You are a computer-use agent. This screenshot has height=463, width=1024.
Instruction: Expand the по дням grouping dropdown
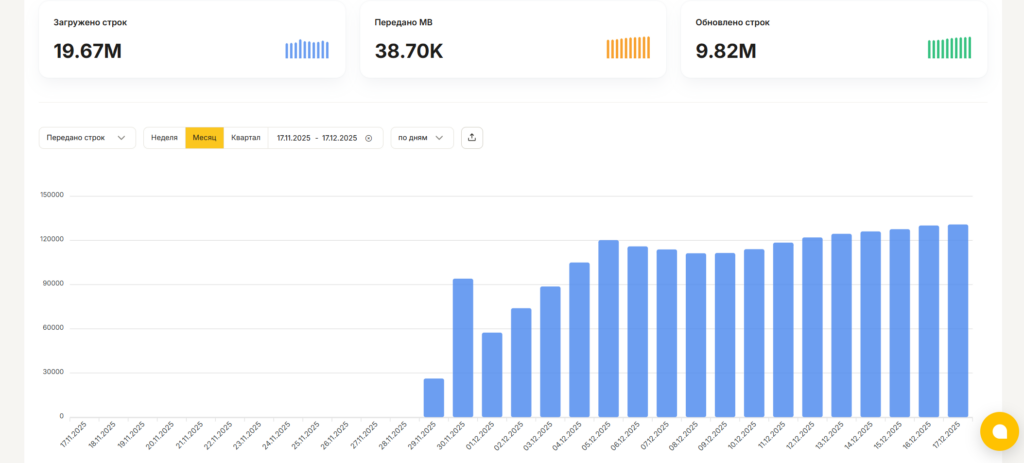[421, 138]
